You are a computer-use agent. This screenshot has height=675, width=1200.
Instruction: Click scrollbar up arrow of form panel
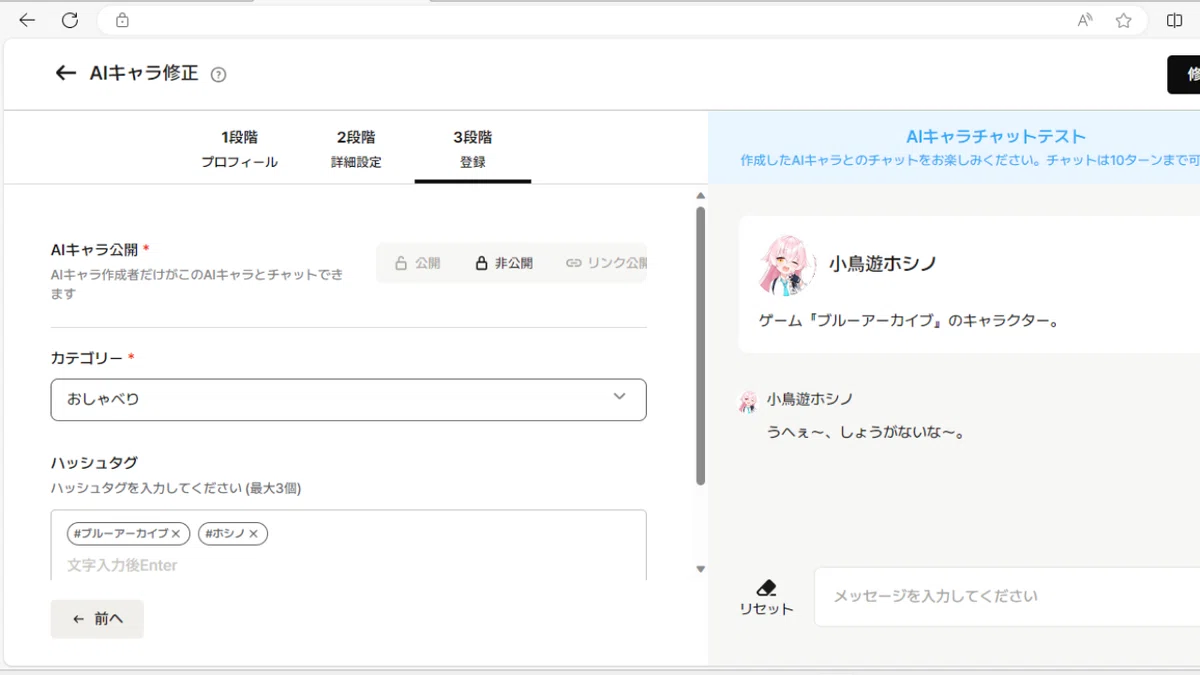tap(700, 195)
